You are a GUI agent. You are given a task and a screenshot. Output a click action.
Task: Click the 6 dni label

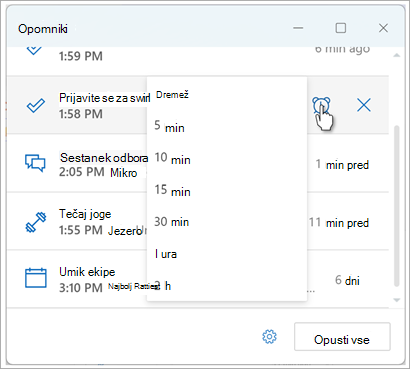(x=347, y=280)
